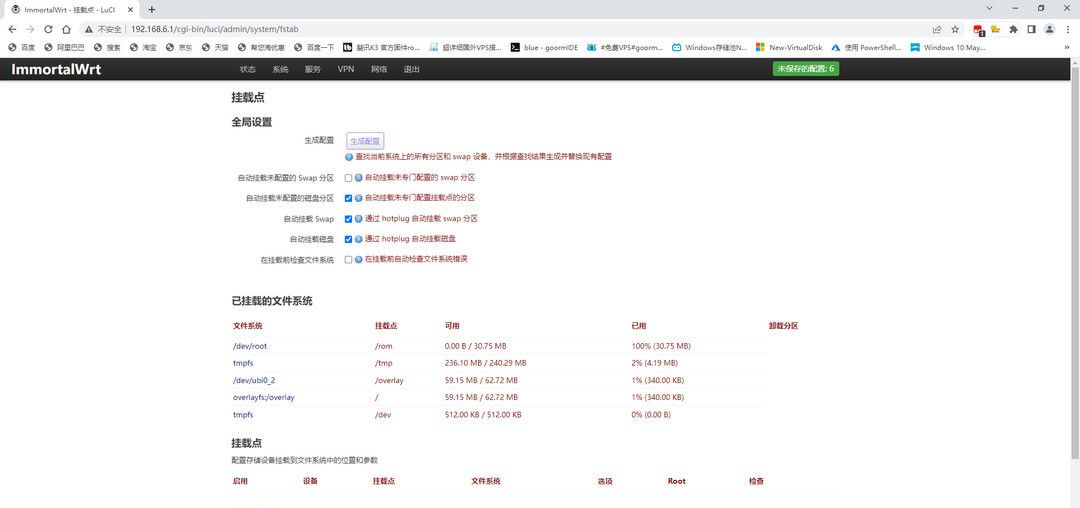Open the 帮您淘优惠 bookmark
The image size is (1080, 508).
[262, 47]
